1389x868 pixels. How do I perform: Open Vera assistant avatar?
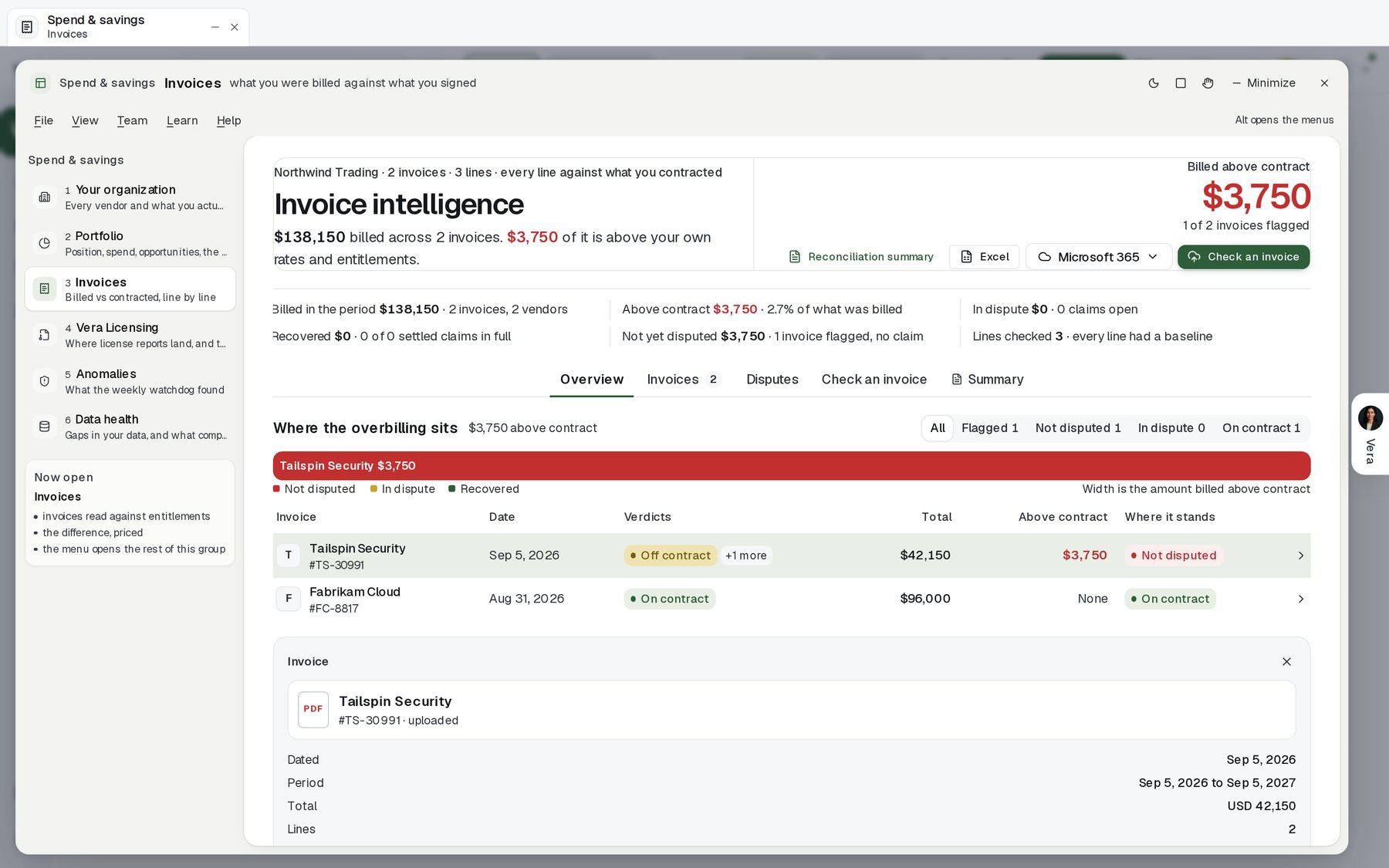[1370, 418]
